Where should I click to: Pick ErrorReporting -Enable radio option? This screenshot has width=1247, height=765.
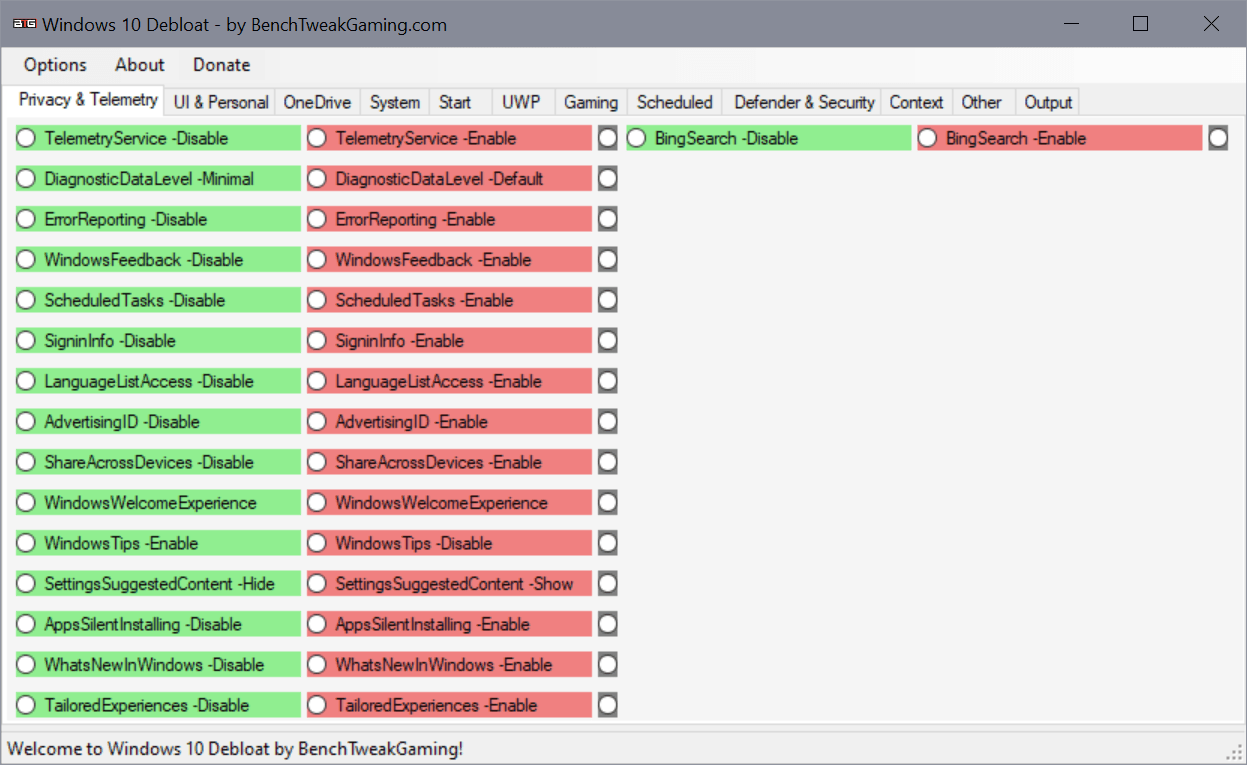(x=449, y=219)
